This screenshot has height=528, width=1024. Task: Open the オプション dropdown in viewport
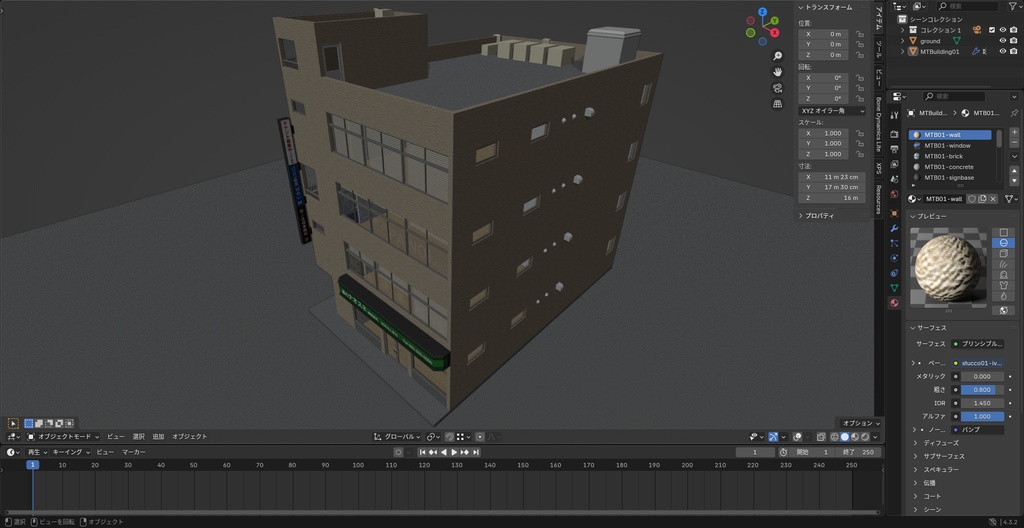tap(859, 423)
